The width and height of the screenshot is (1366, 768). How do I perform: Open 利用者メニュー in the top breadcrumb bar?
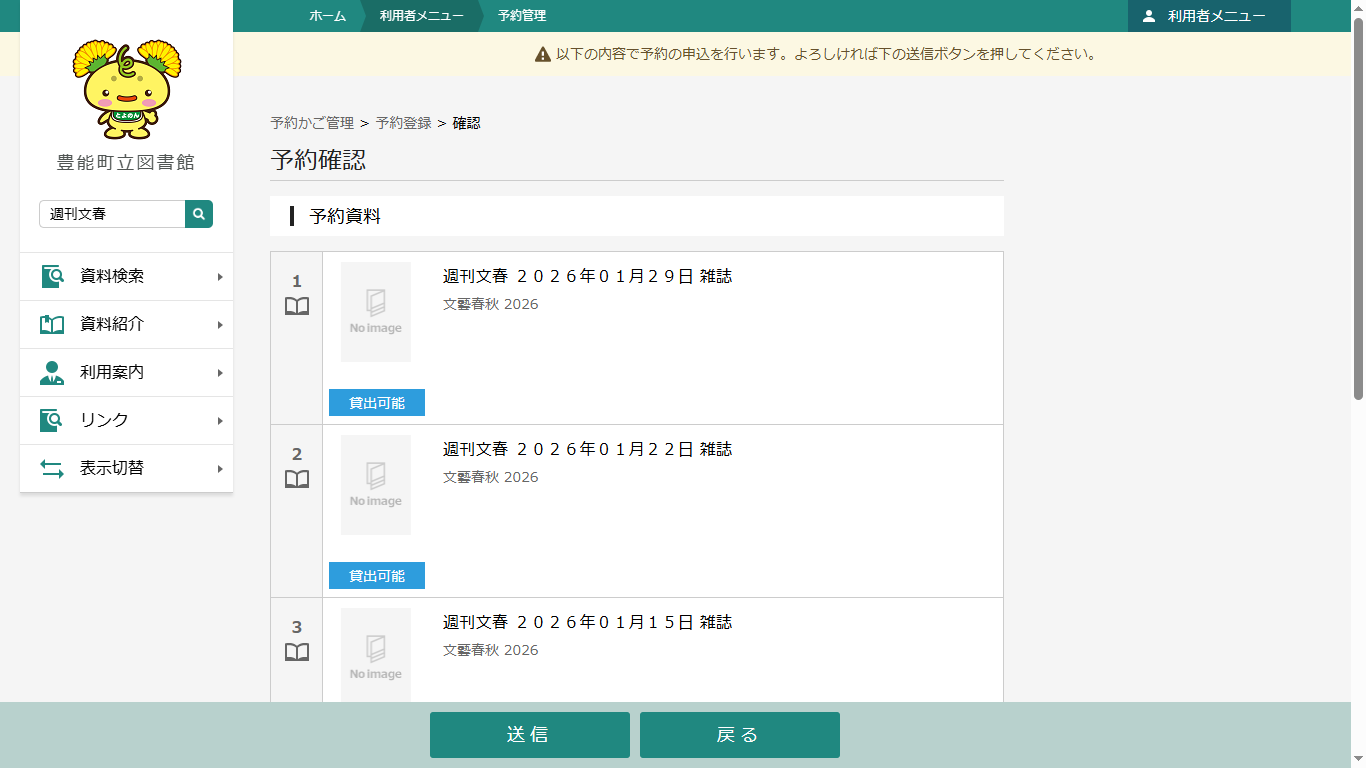click(x=422, y=16)
